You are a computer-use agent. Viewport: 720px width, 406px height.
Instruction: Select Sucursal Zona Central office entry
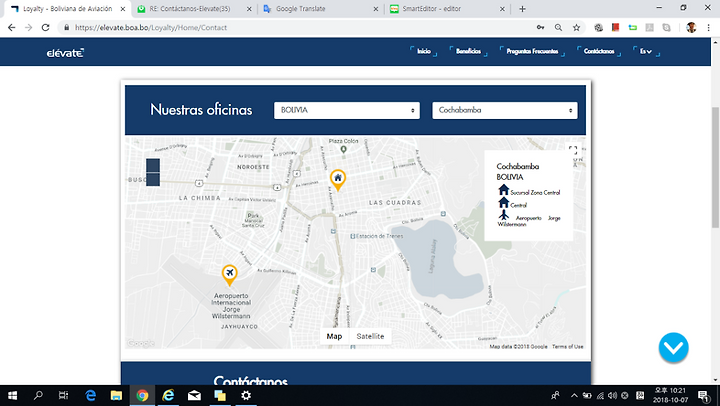[x=529, y=190]
